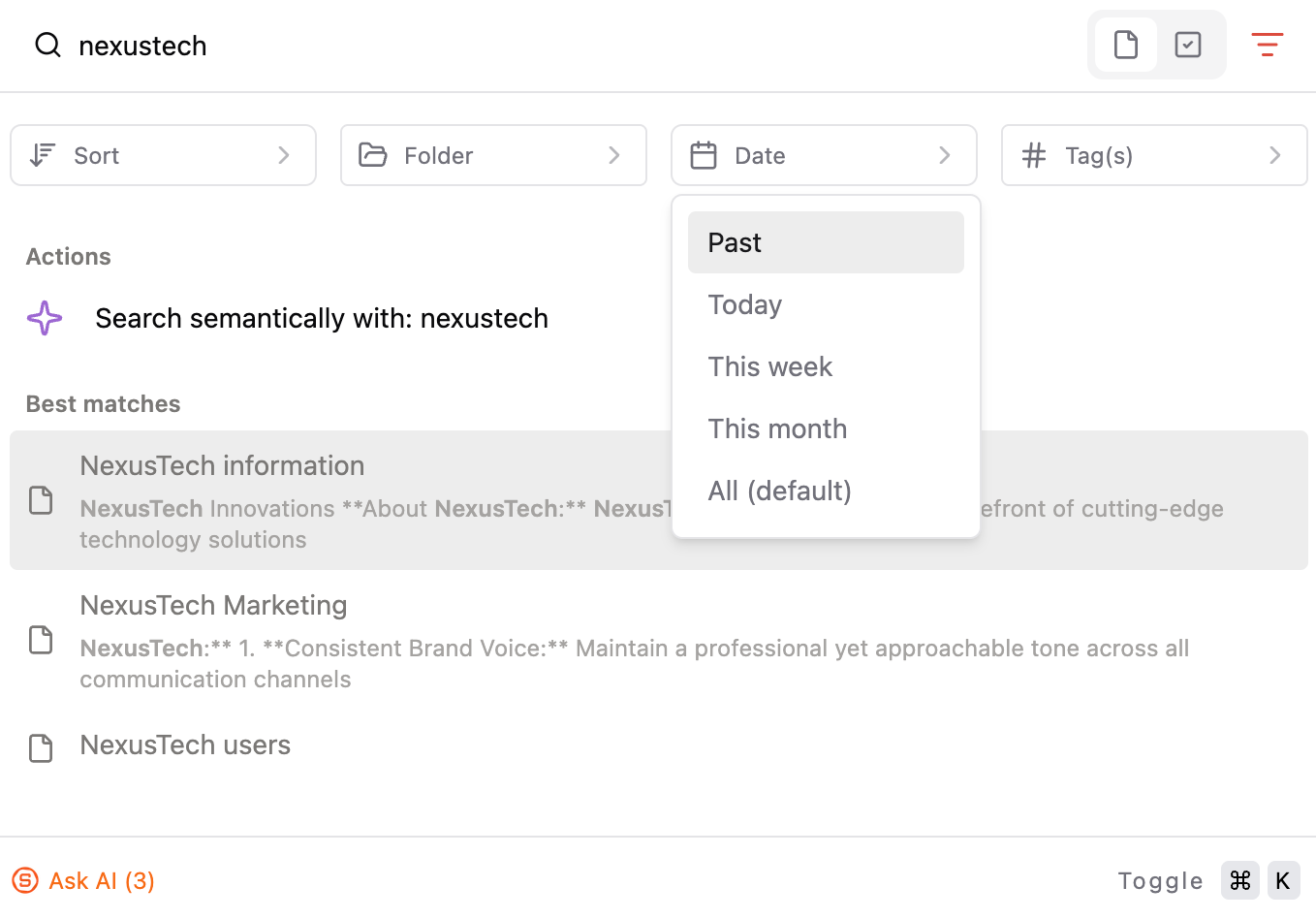Viewport: 1316px width, 919px height.
Task: Click the Date chevron arrow
Action: tap(945, 155)
